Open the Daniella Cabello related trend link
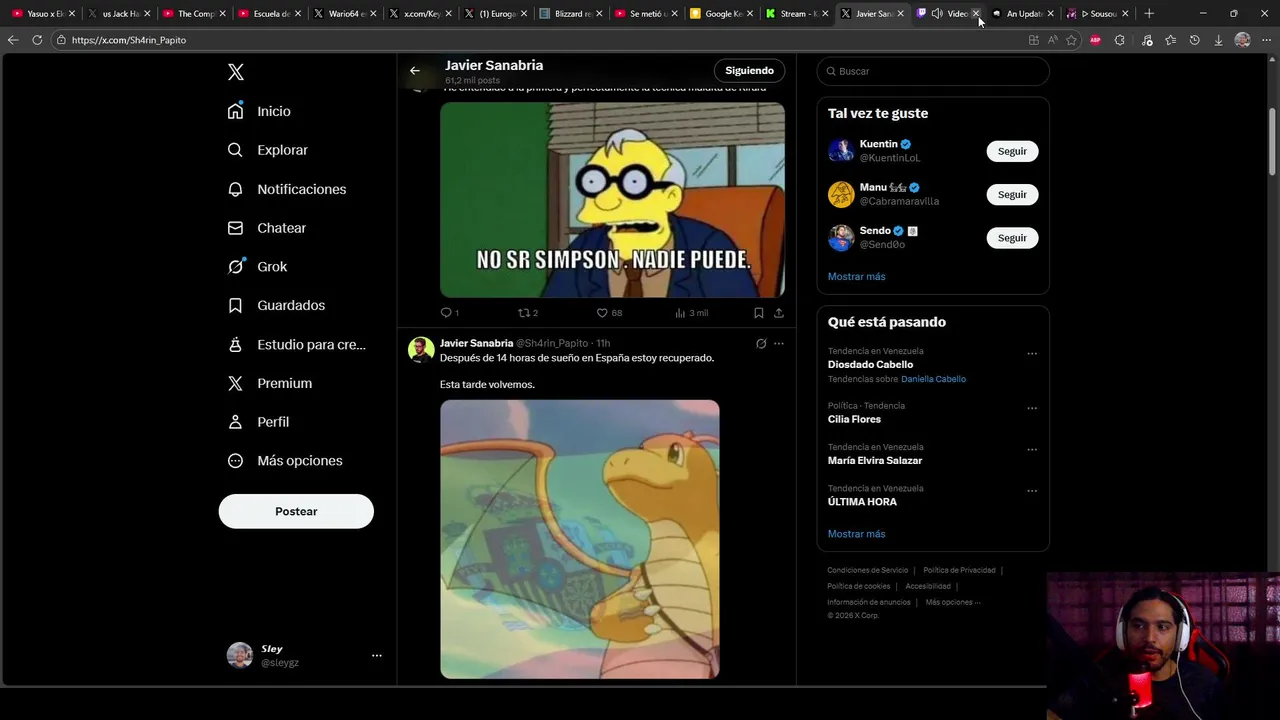The width and height of the screenshot is (1280, 720). click(933, 379)
